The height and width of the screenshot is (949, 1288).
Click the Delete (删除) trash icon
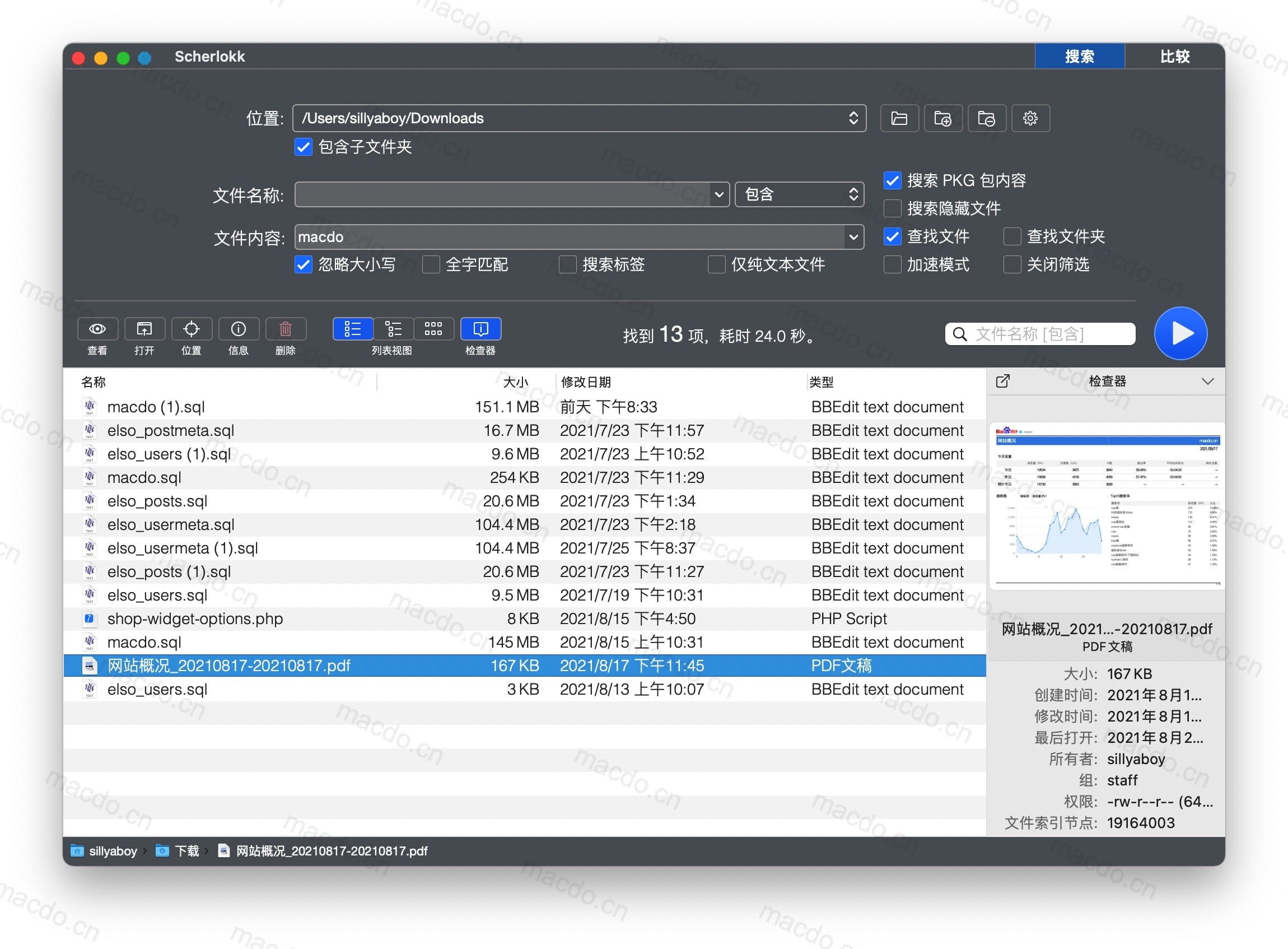point(286,329)
